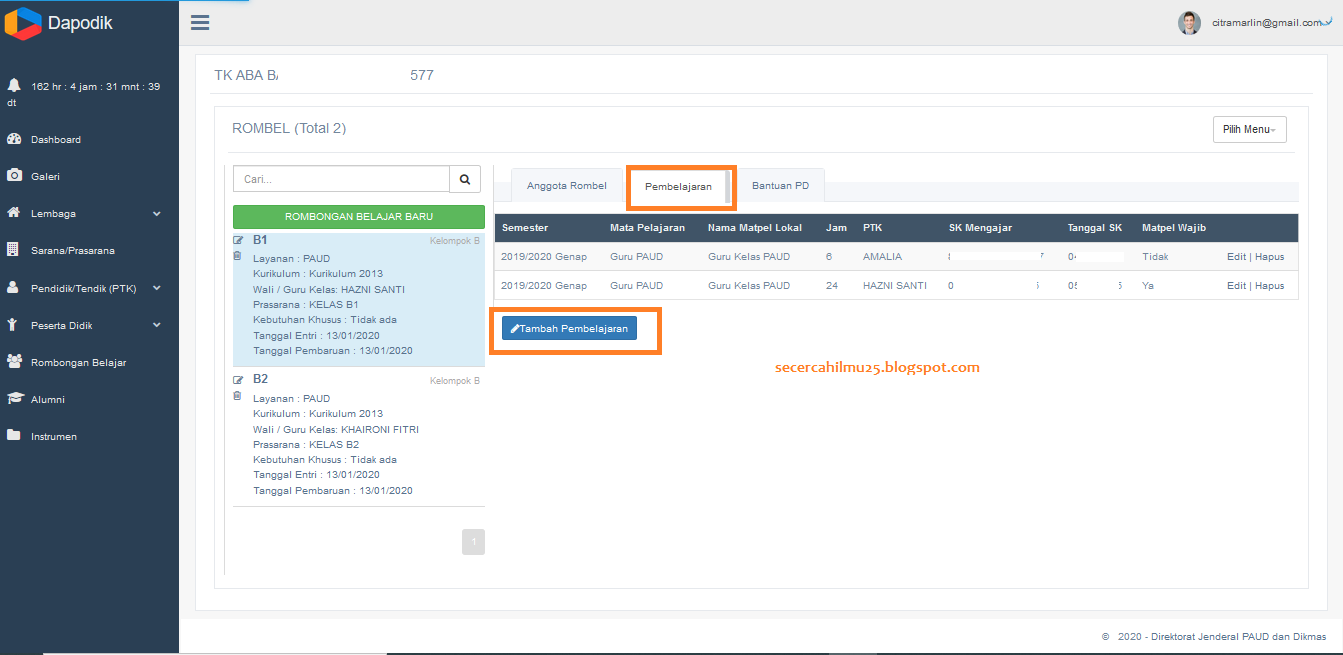Expand the Pendidik/Tendik (PTK) chevron
Image resolution: width=1343 pixels, height=655 pixels.
click(157, 288)
